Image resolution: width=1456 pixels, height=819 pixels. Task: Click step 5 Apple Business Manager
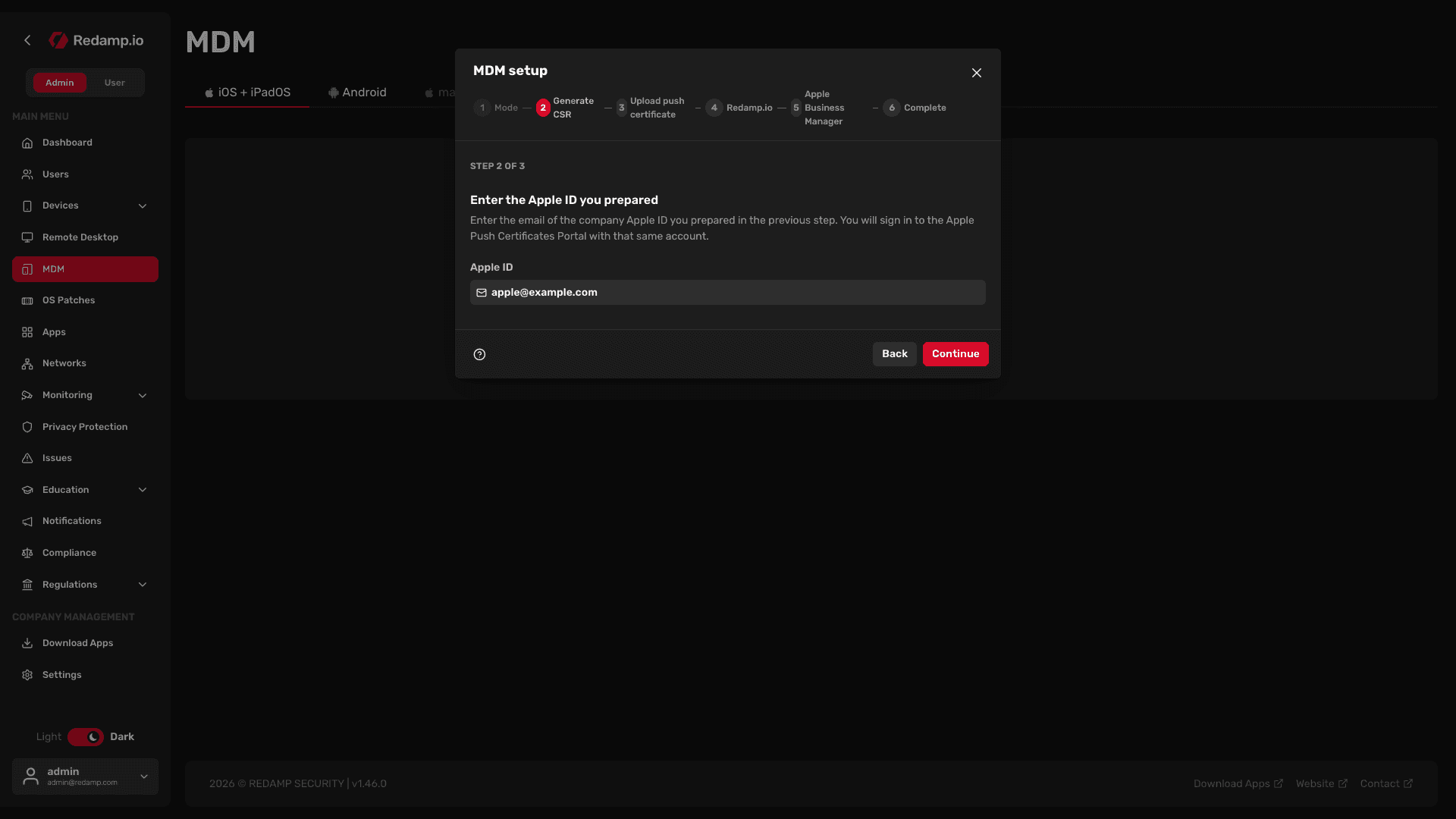coord(818,108)
